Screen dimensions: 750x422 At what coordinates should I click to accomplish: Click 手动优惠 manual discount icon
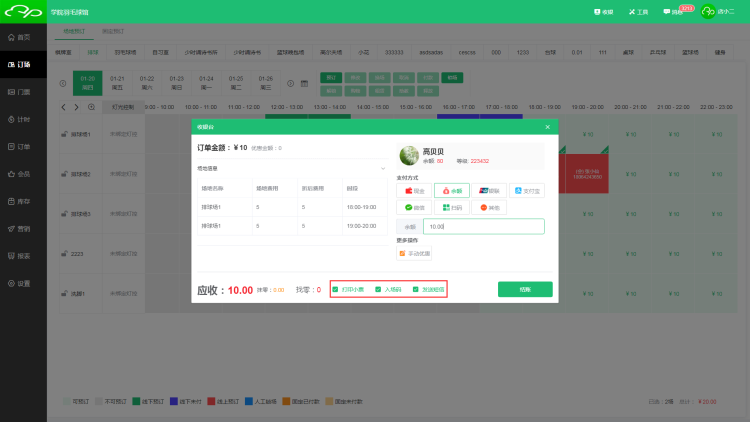(x=402, y=253)
